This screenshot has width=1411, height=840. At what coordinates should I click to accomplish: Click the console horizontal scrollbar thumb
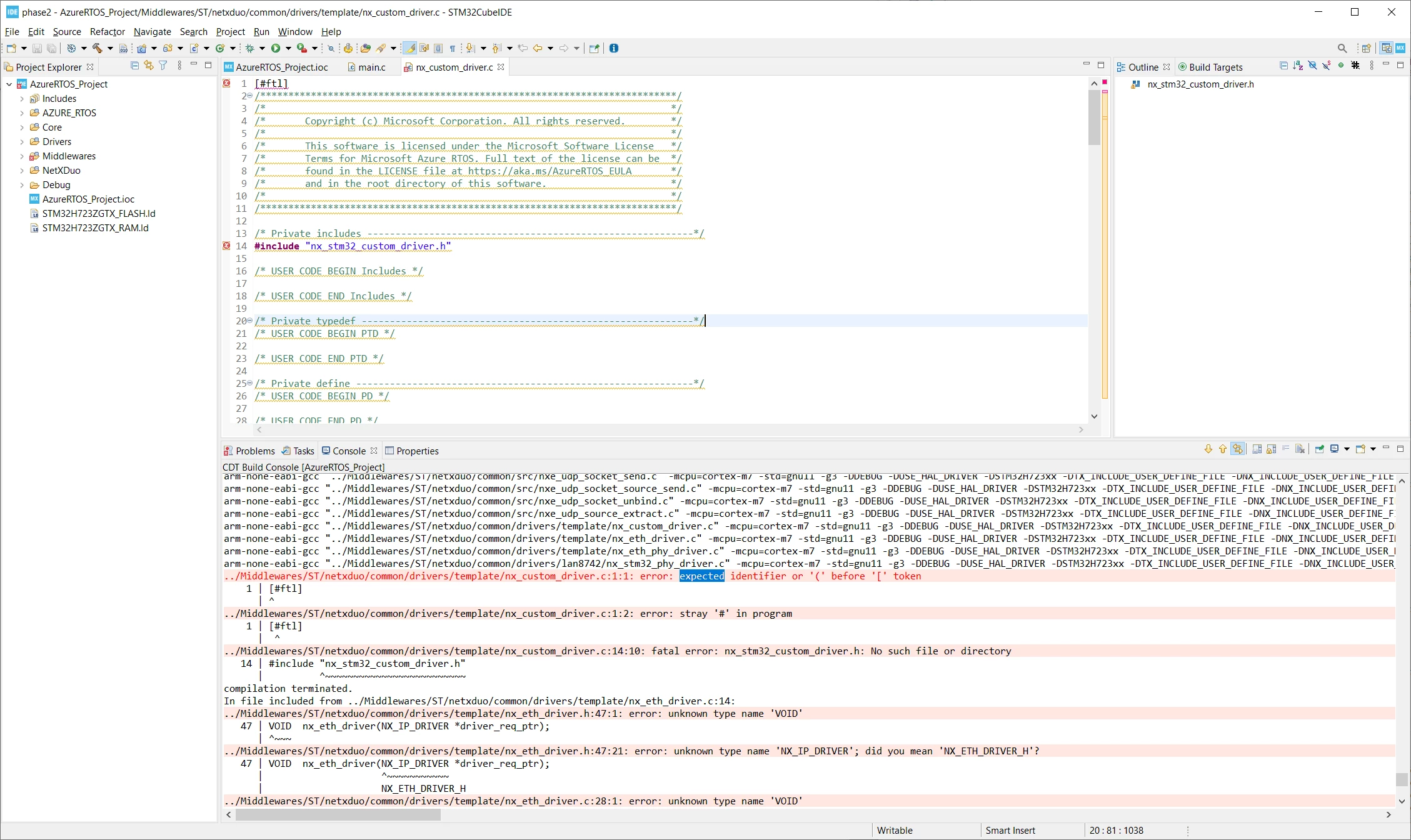point(338,815)
